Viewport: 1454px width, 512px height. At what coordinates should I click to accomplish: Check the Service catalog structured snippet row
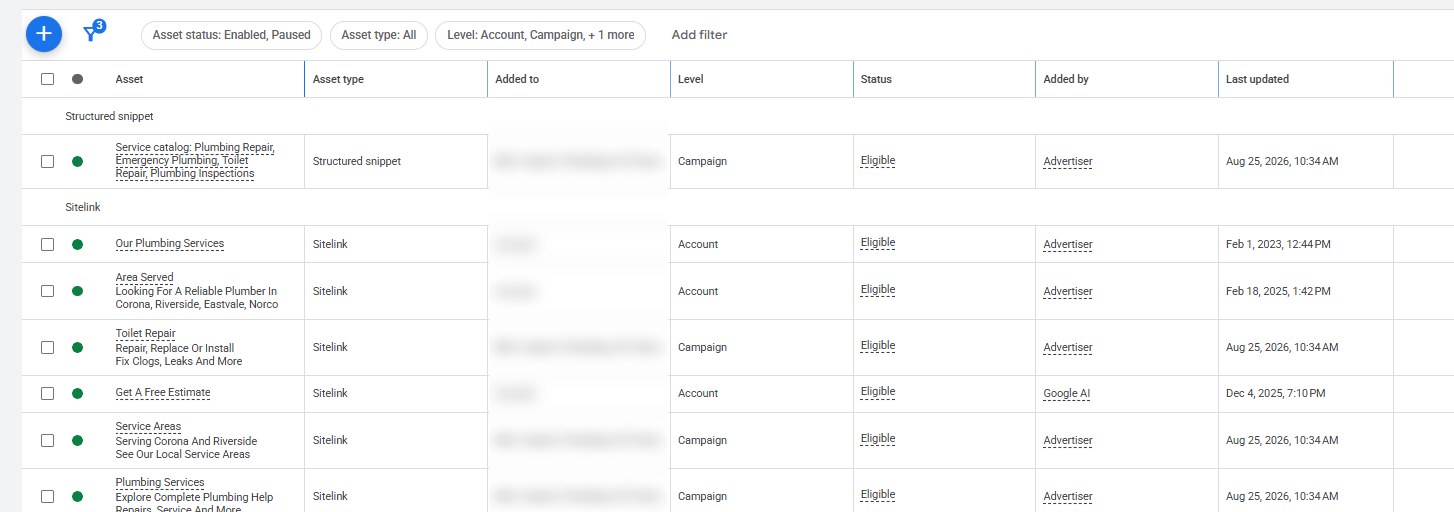click(47, 161)
